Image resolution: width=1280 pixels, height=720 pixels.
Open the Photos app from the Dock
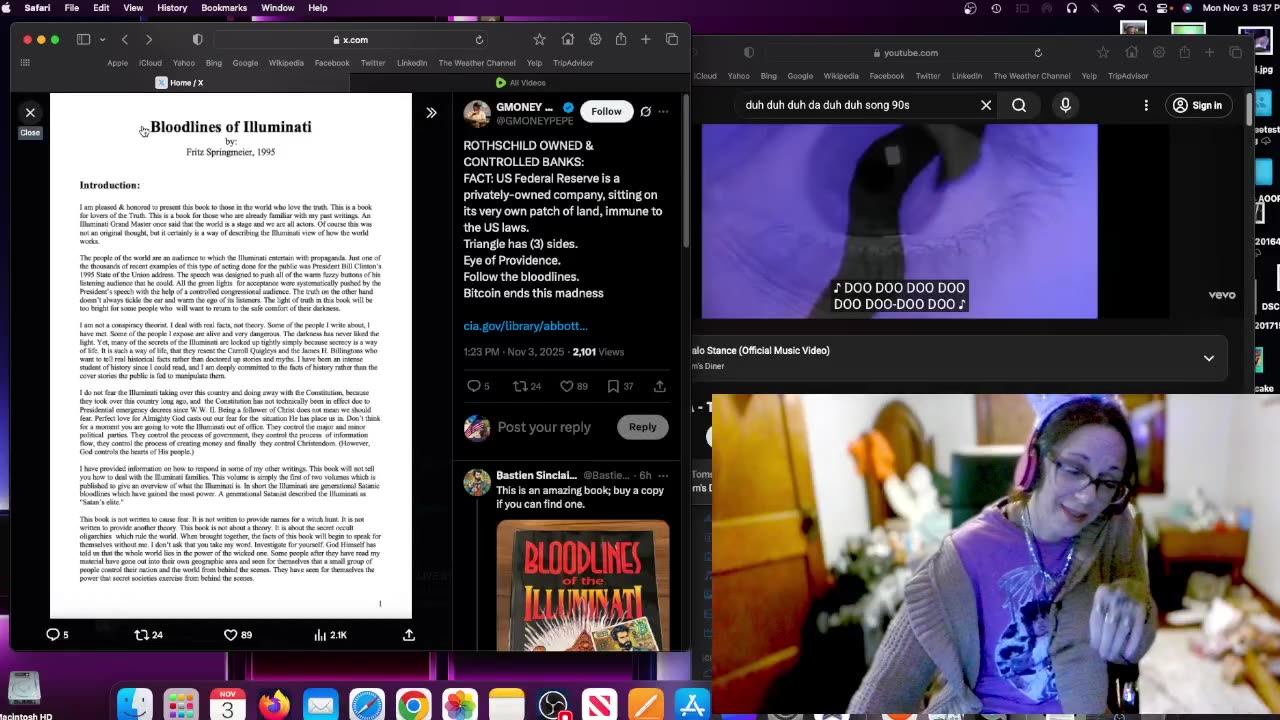click(x=460, y=705)
